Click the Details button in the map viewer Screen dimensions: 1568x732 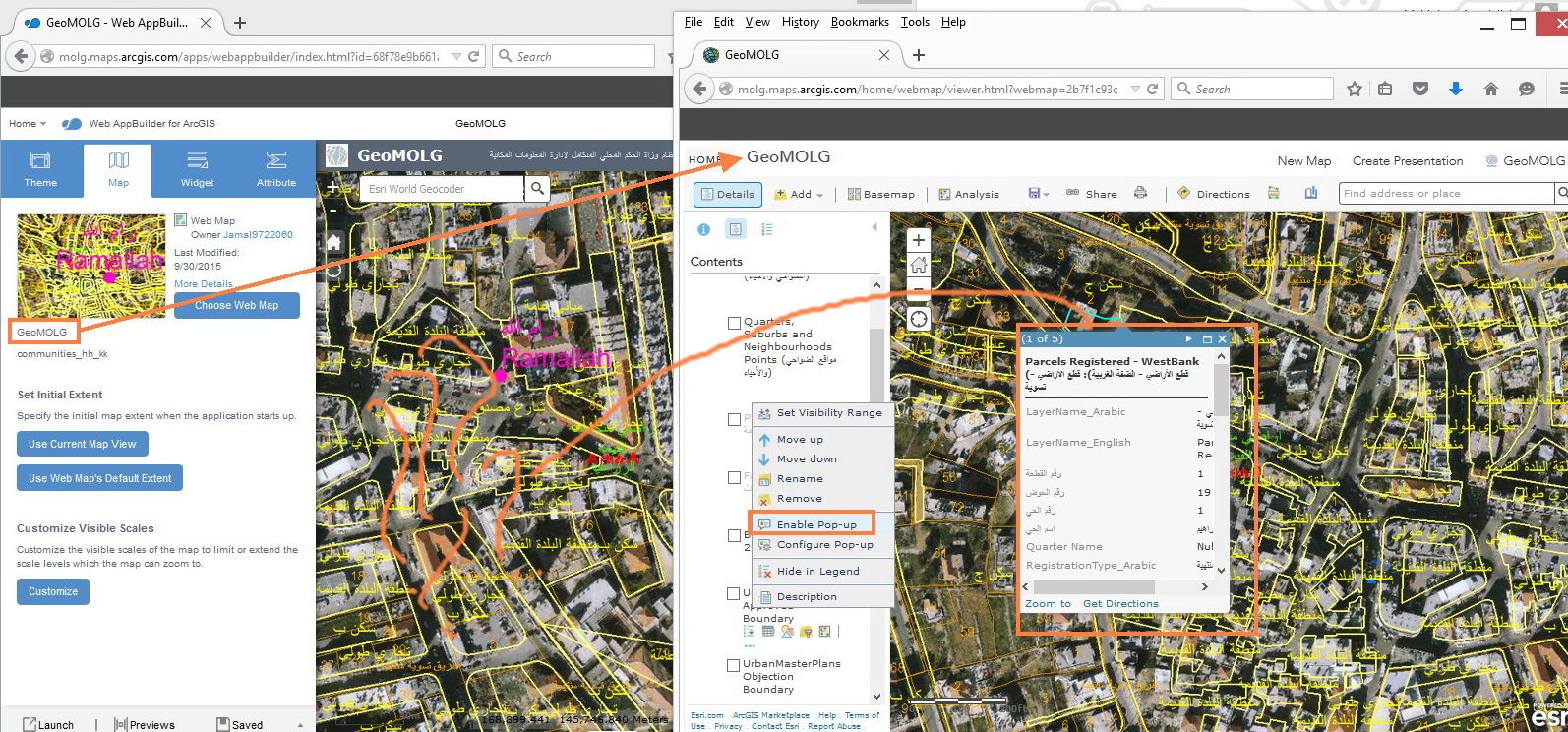coord(728,194)
